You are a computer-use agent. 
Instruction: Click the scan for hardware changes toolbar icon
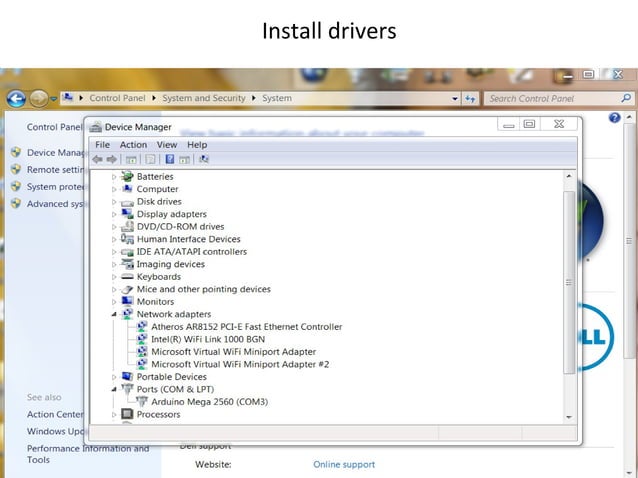pyautogui.click(x=204, y=159)
